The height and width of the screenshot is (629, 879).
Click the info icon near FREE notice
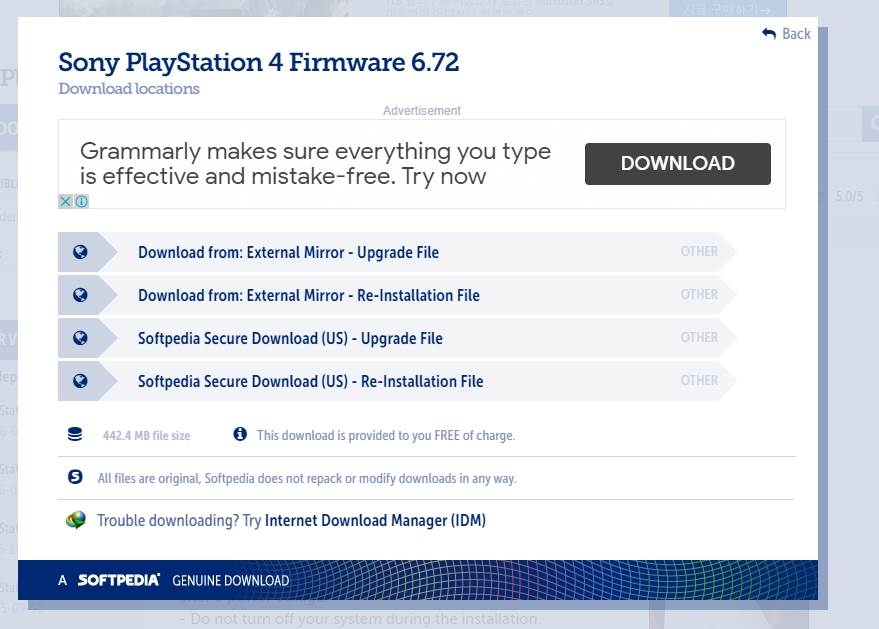(x=240, y=434)
